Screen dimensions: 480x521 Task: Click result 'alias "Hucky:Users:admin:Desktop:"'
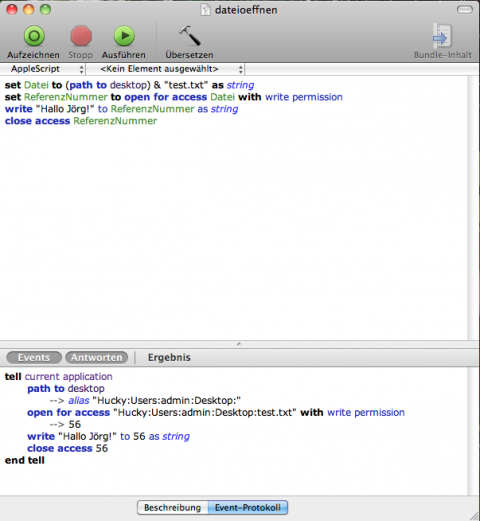pos(155,400)
